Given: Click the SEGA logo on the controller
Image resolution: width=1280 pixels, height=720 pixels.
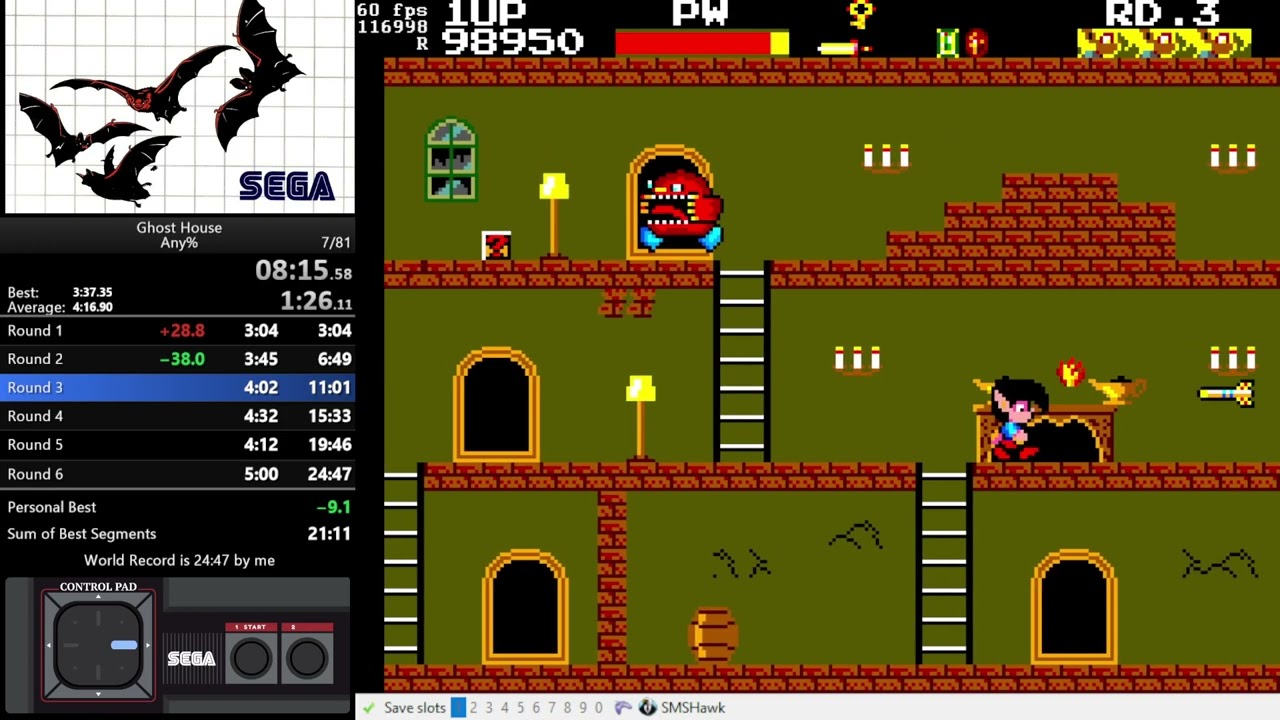Looking at the screenshot, I should coord(191,658).
